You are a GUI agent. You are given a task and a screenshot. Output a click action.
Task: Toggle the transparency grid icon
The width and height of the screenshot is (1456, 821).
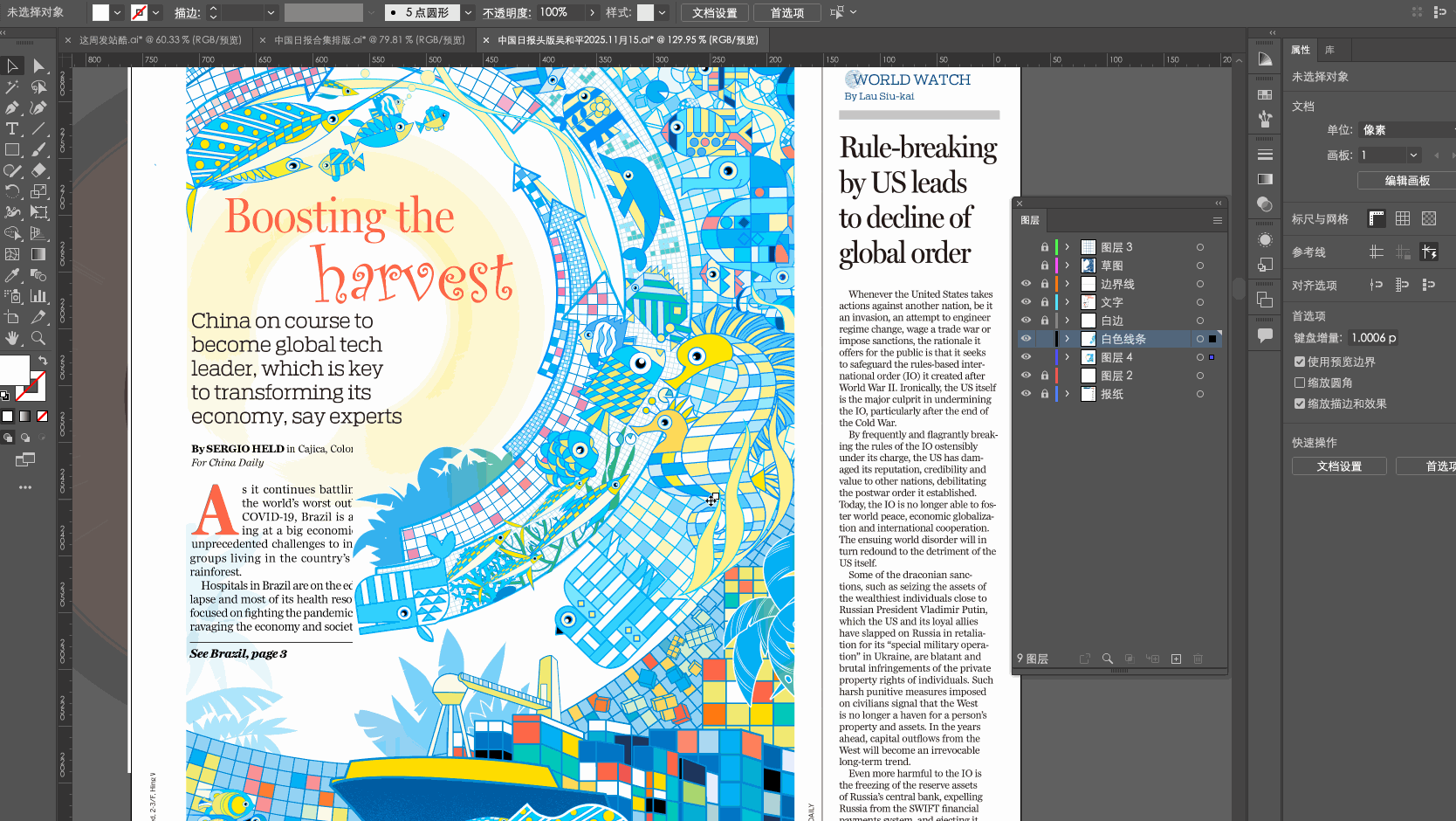1429,218
